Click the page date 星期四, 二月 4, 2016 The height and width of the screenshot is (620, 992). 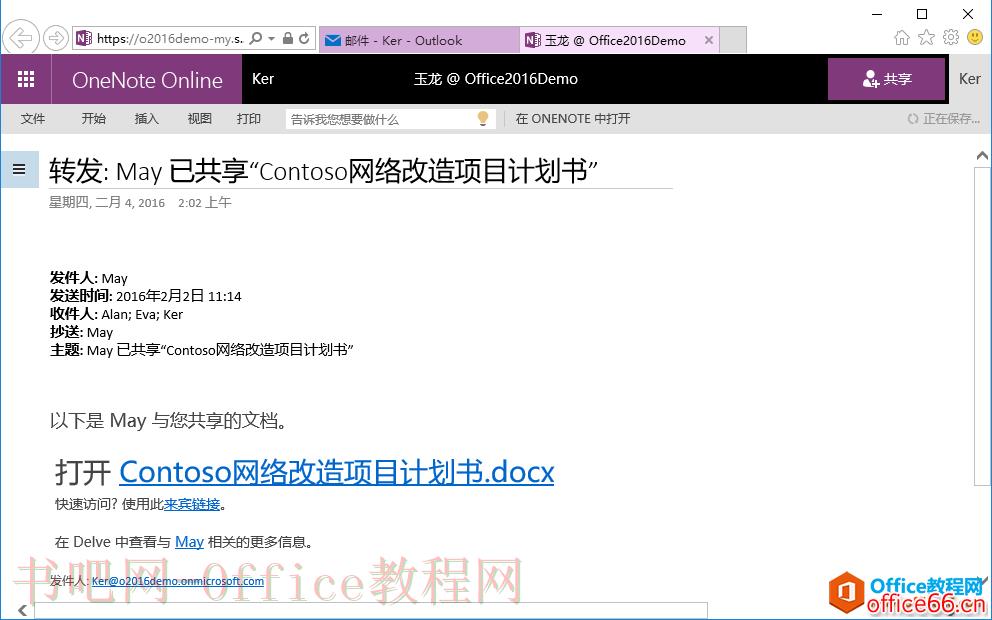point(107,203)
